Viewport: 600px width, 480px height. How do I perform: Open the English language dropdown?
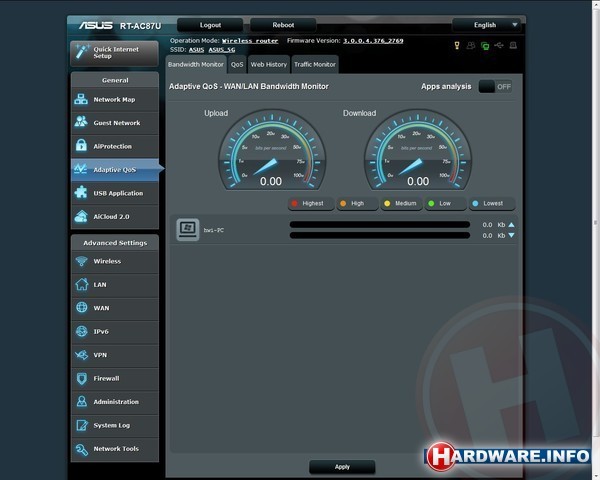[x=486, y=25]
